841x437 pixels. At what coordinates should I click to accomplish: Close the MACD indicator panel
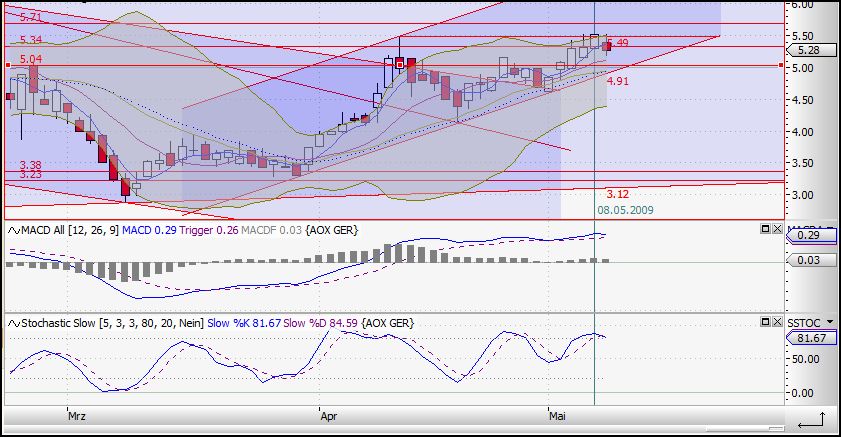[777, 229]
